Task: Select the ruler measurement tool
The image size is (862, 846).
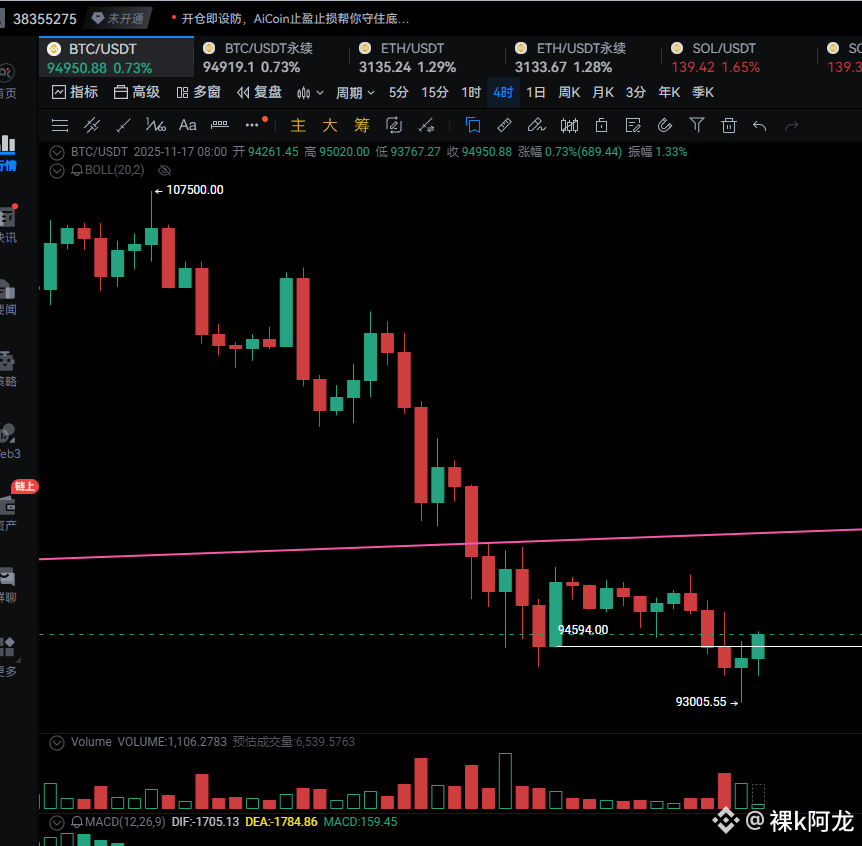Action: coord(504,125)
